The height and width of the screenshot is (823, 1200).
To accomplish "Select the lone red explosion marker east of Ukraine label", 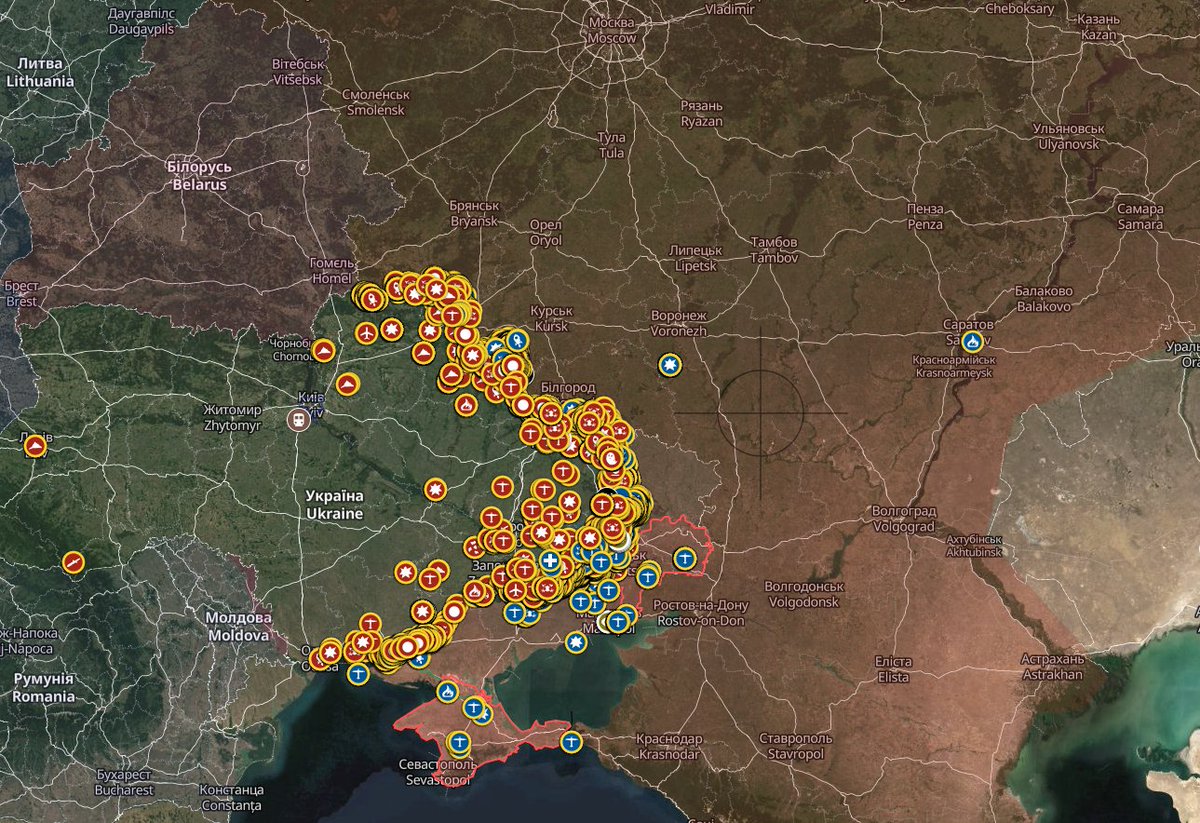I will (434, 490).
